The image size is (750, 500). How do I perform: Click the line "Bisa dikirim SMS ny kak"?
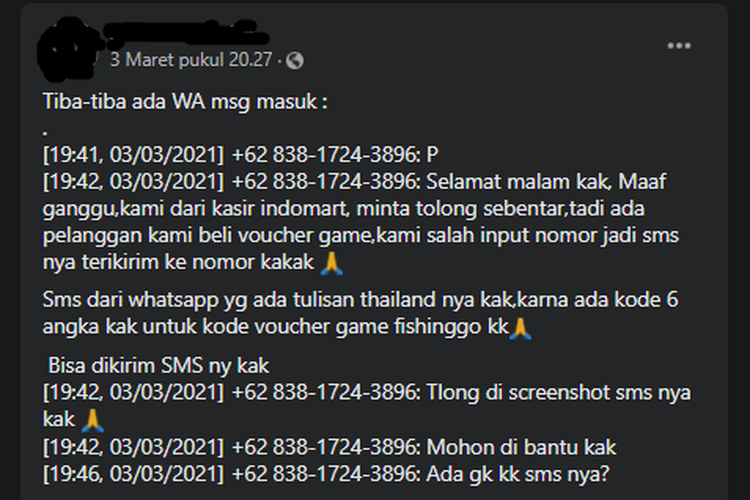click(x=158, y=366)
